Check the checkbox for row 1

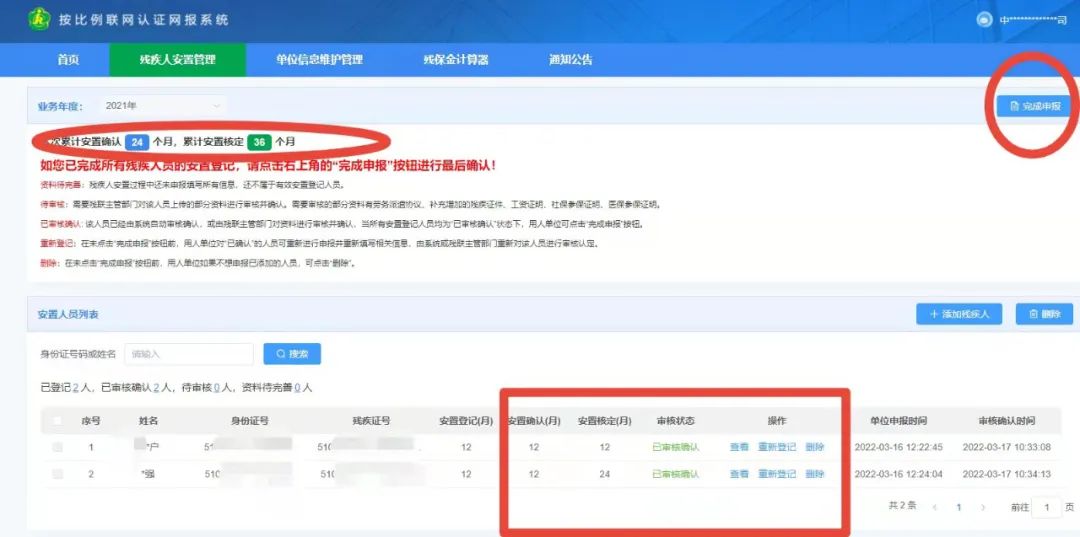tap(57, 447)
